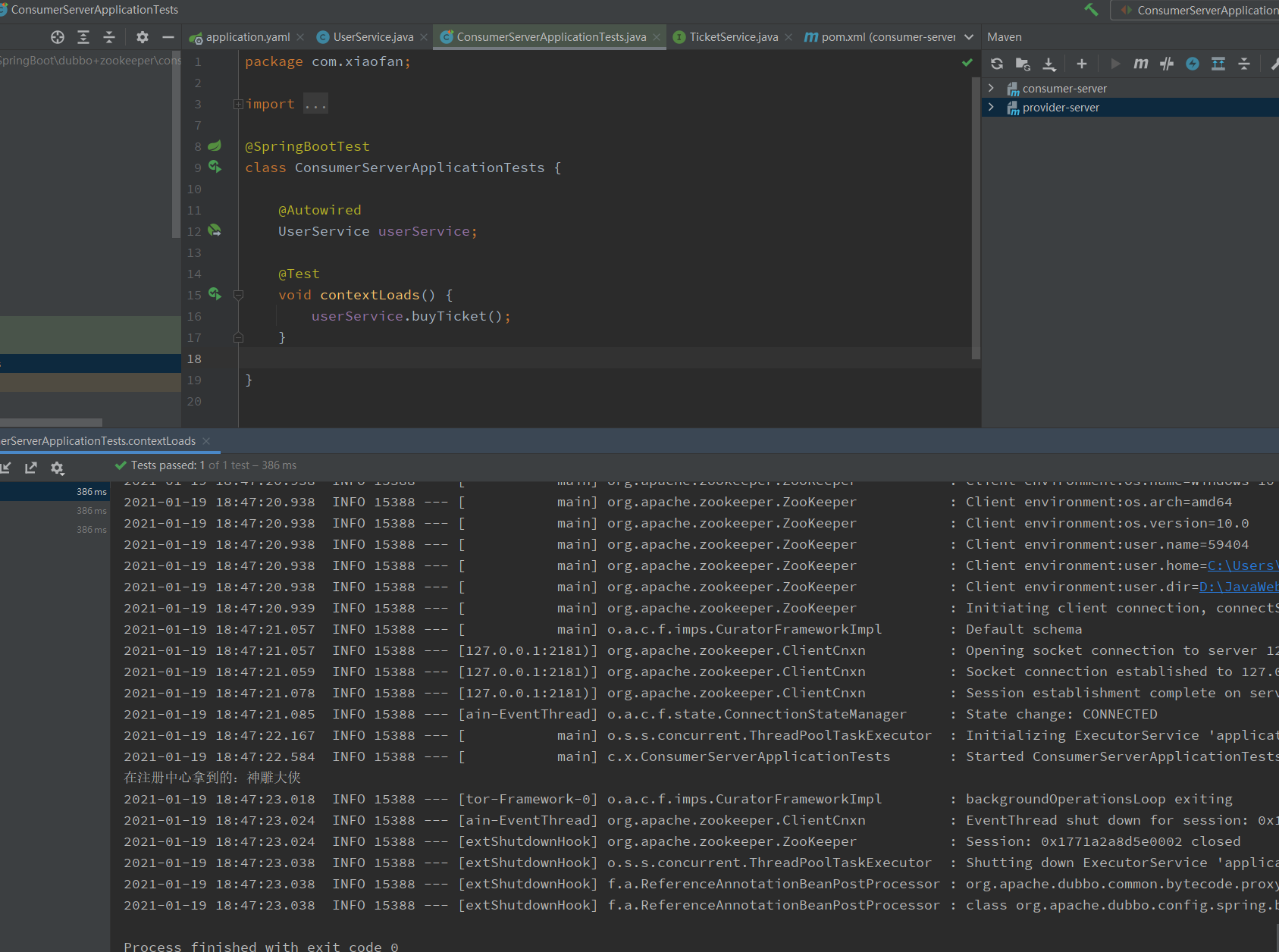The image size is (1279, 952).
Task: Click Generate Sources and Update Folders icon
Action: [1023, 64]
